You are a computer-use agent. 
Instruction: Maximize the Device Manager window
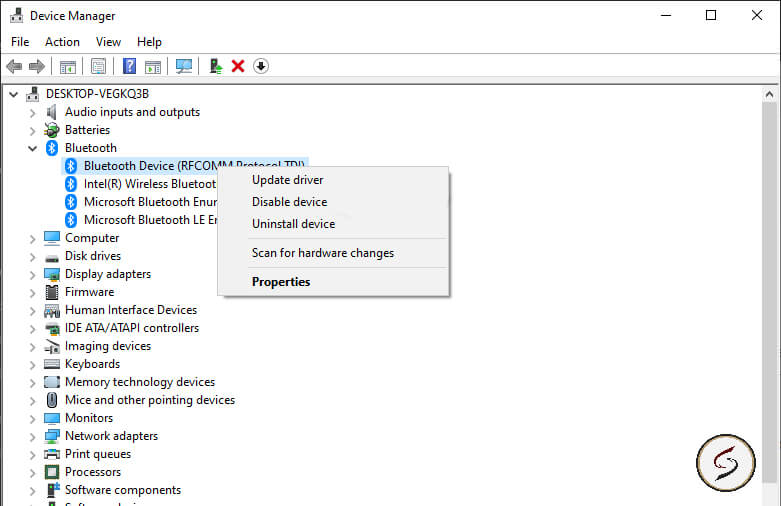click(x=711, y=15)
